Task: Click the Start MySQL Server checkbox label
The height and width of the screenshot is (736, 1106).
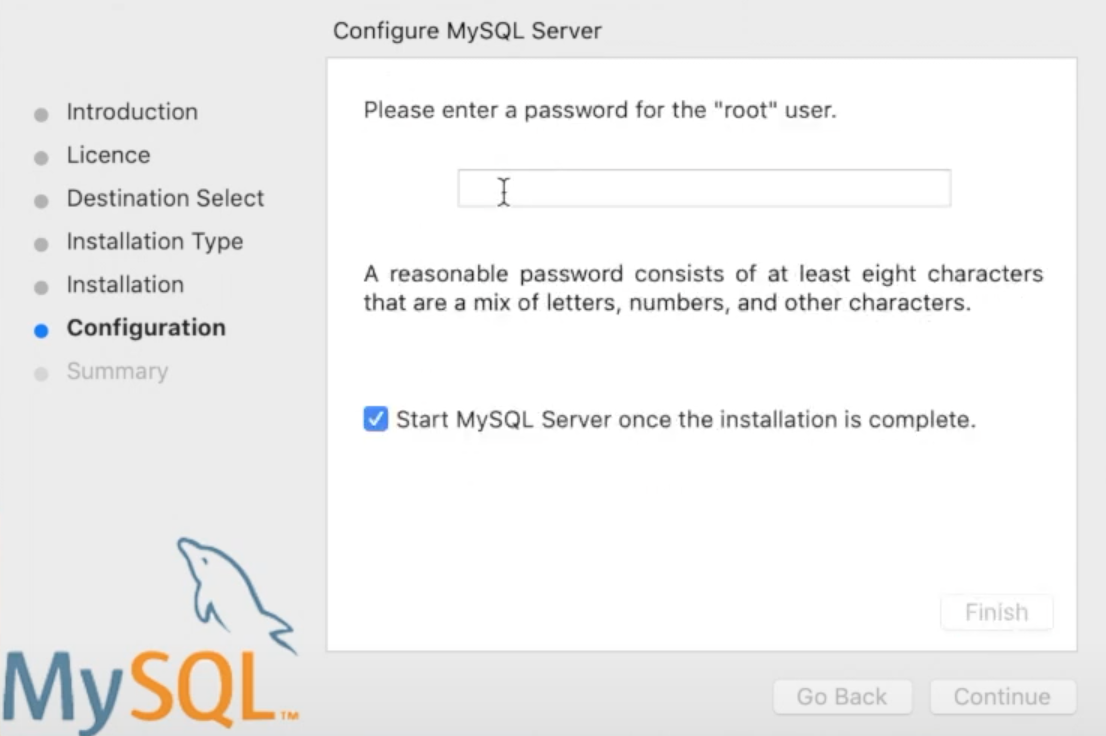Action: click(x=685, y=420)
